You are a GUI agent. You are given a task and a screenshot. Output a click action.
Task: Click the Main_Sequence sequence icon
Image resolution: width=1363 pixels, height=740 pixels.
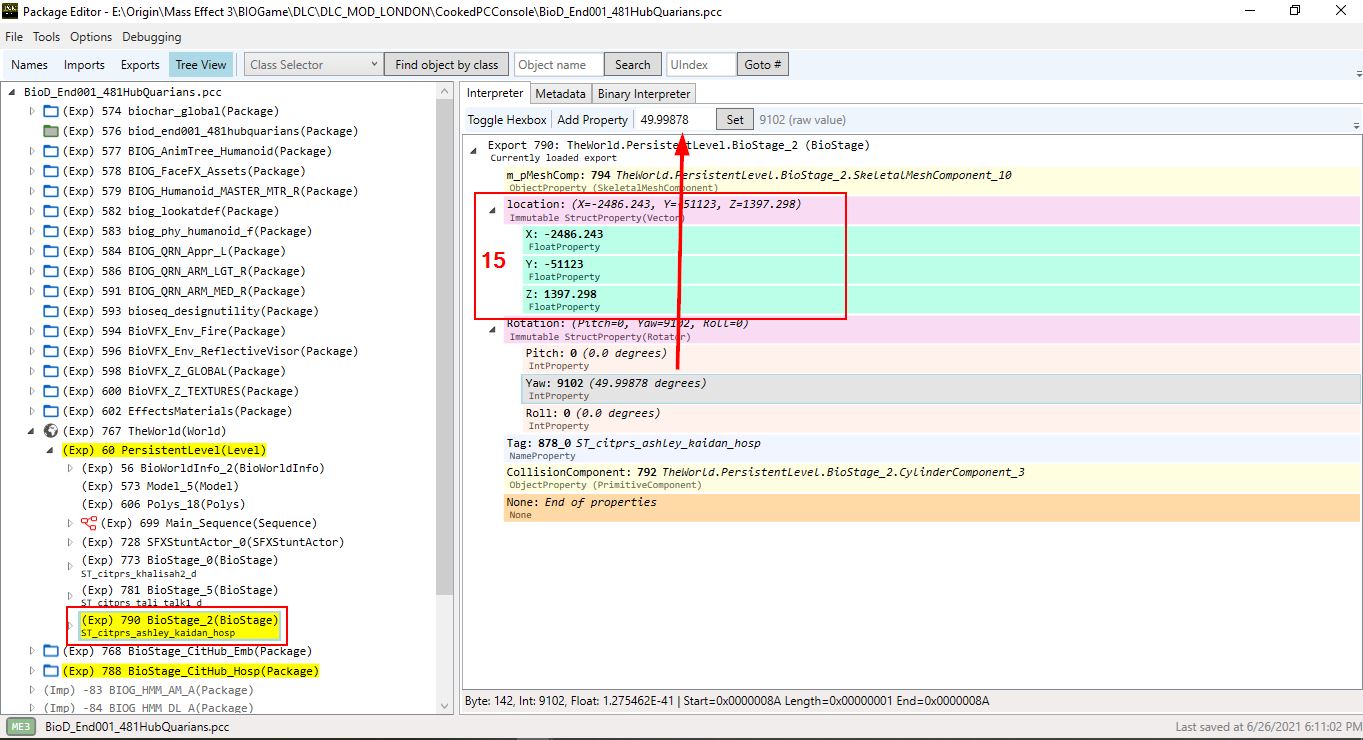(88, 523)
